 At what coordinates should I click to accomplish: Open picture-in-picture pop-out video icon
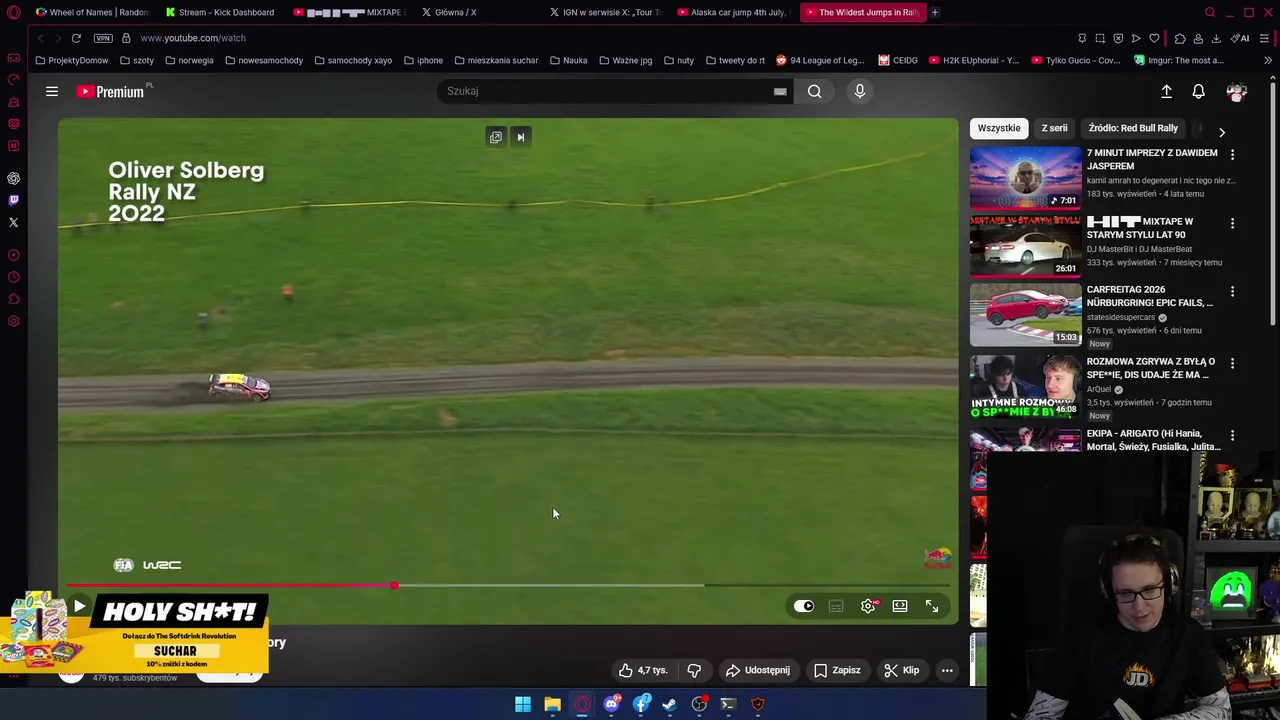pos(495,137)
